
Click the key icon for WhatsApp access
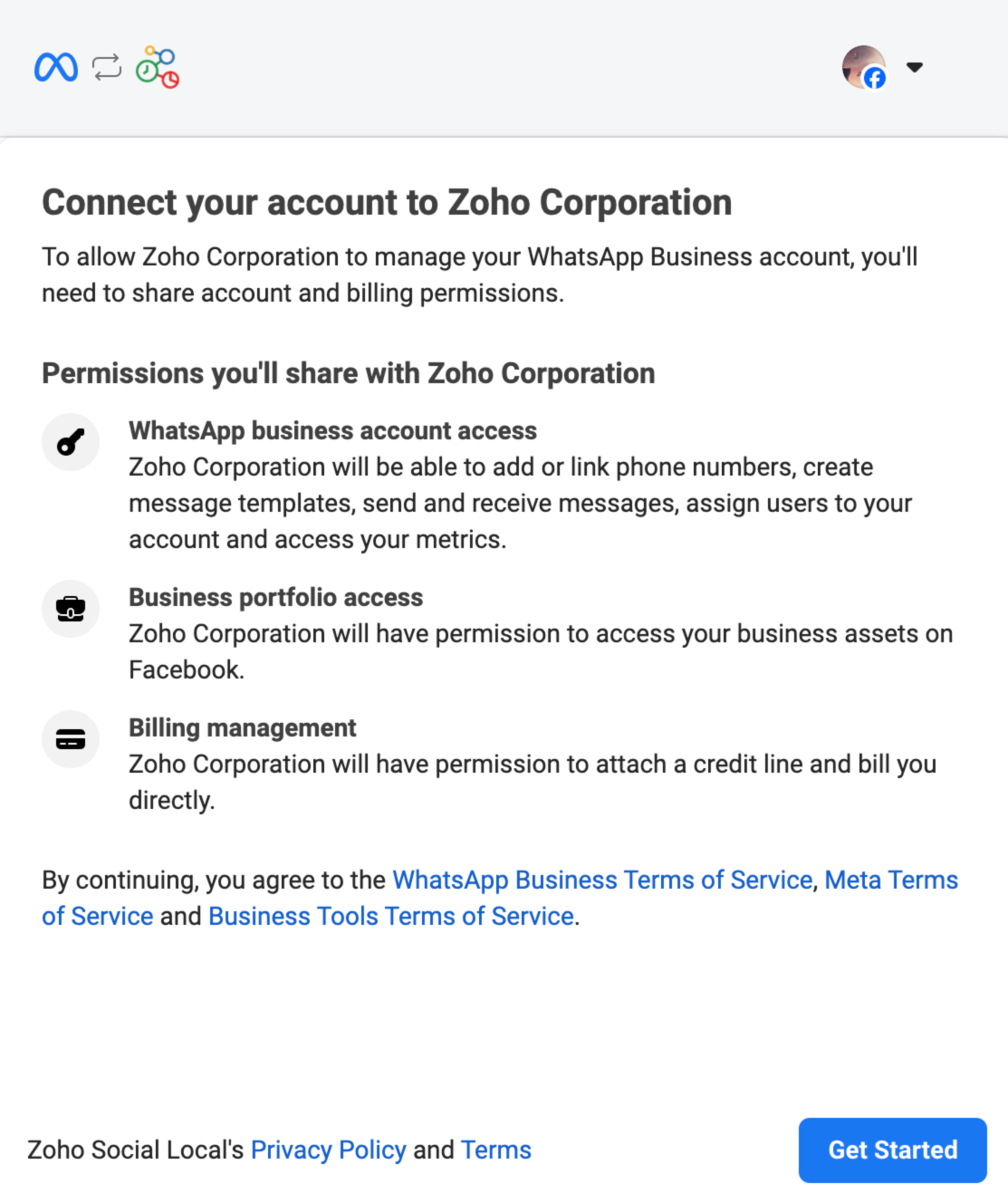(x=71, y=442)
